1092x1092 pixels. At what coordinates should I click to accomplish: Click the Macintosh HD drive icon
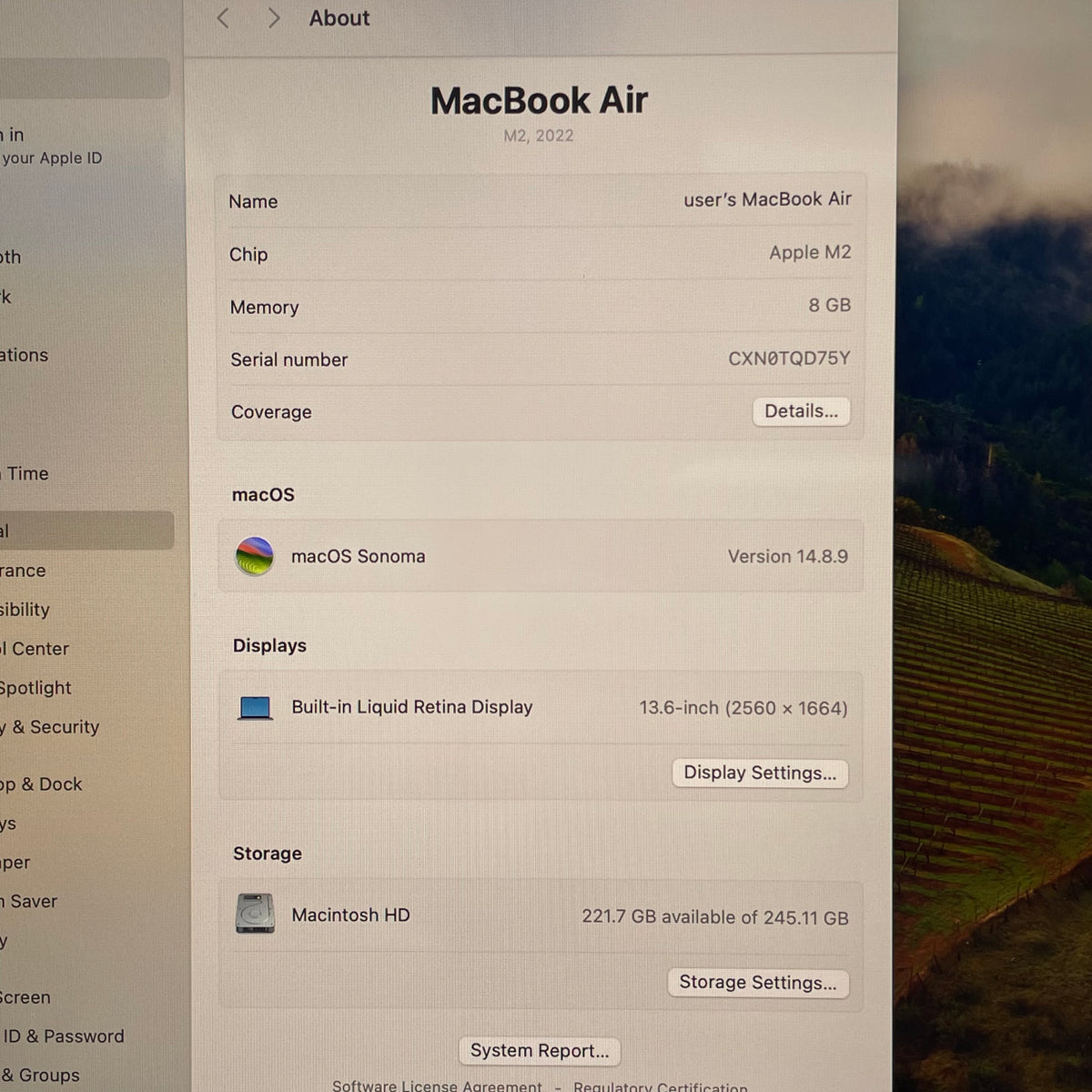click(255, 914)
